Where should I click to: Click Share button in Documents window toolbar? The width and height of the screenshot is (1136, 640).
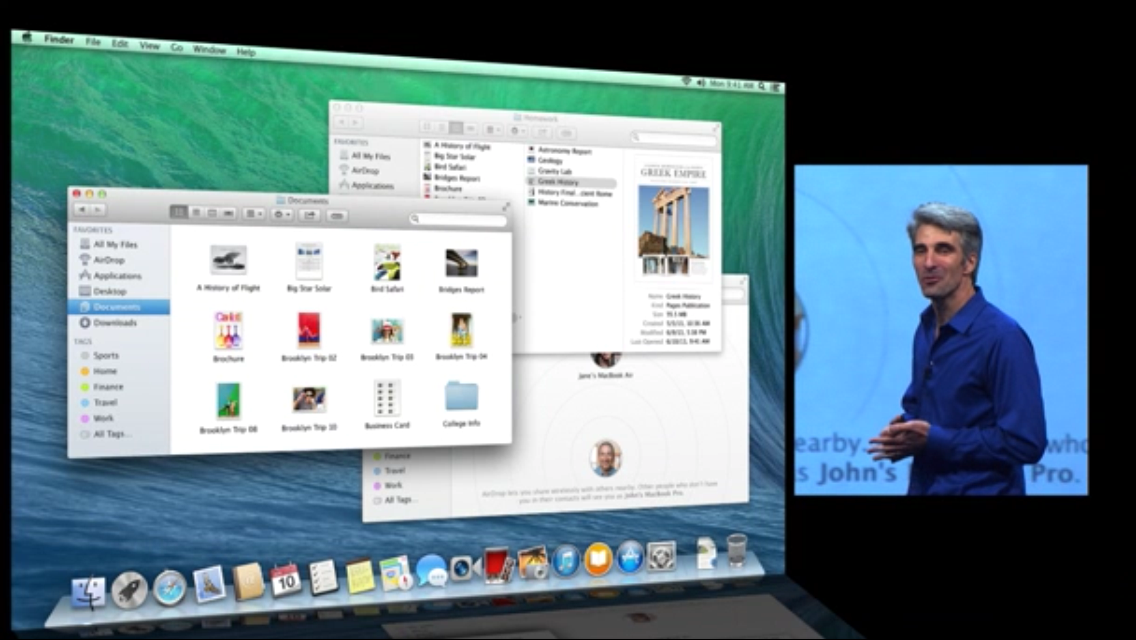(x=309, y=215)
